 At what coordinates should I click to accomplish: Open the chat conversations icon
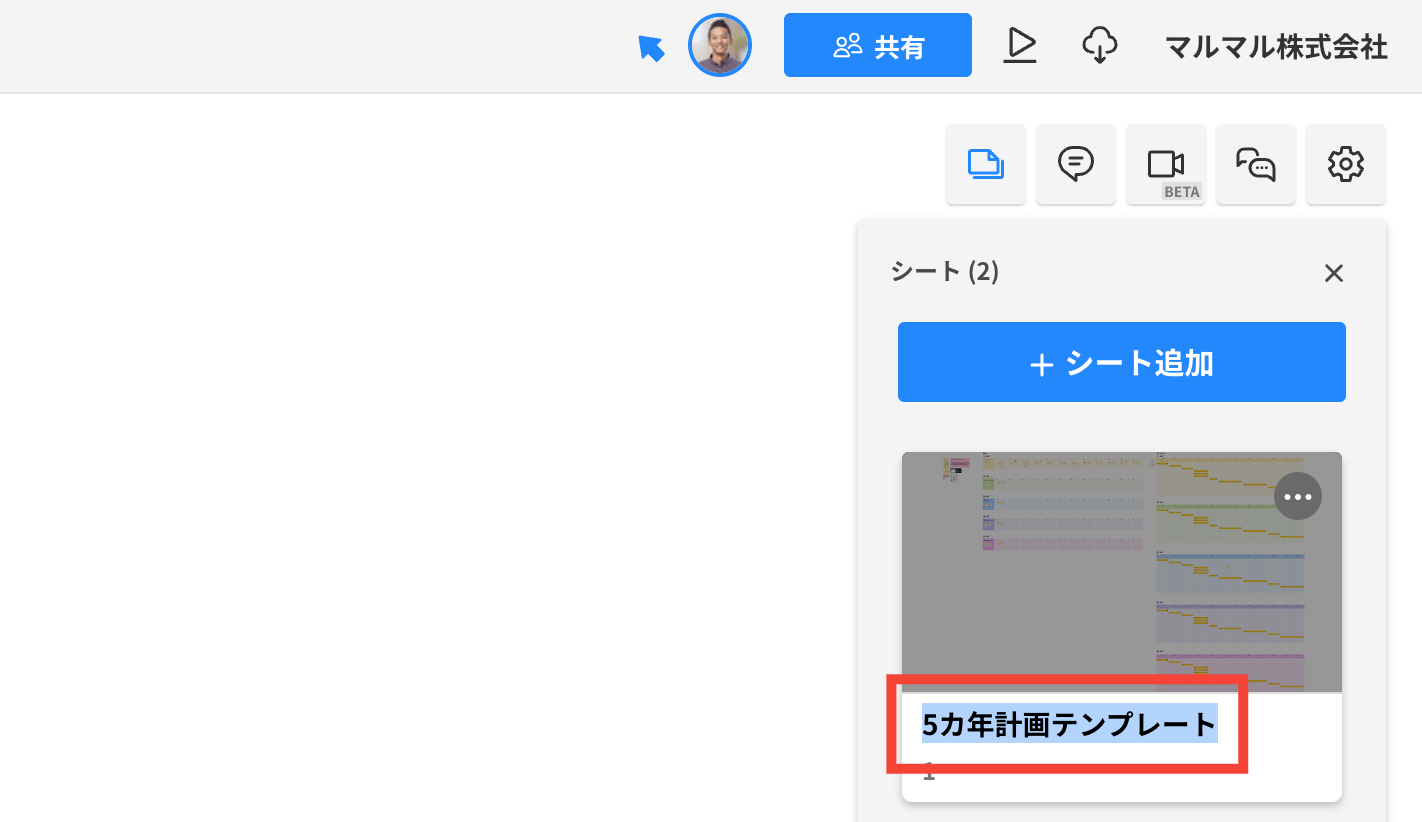click(1256, 164)
